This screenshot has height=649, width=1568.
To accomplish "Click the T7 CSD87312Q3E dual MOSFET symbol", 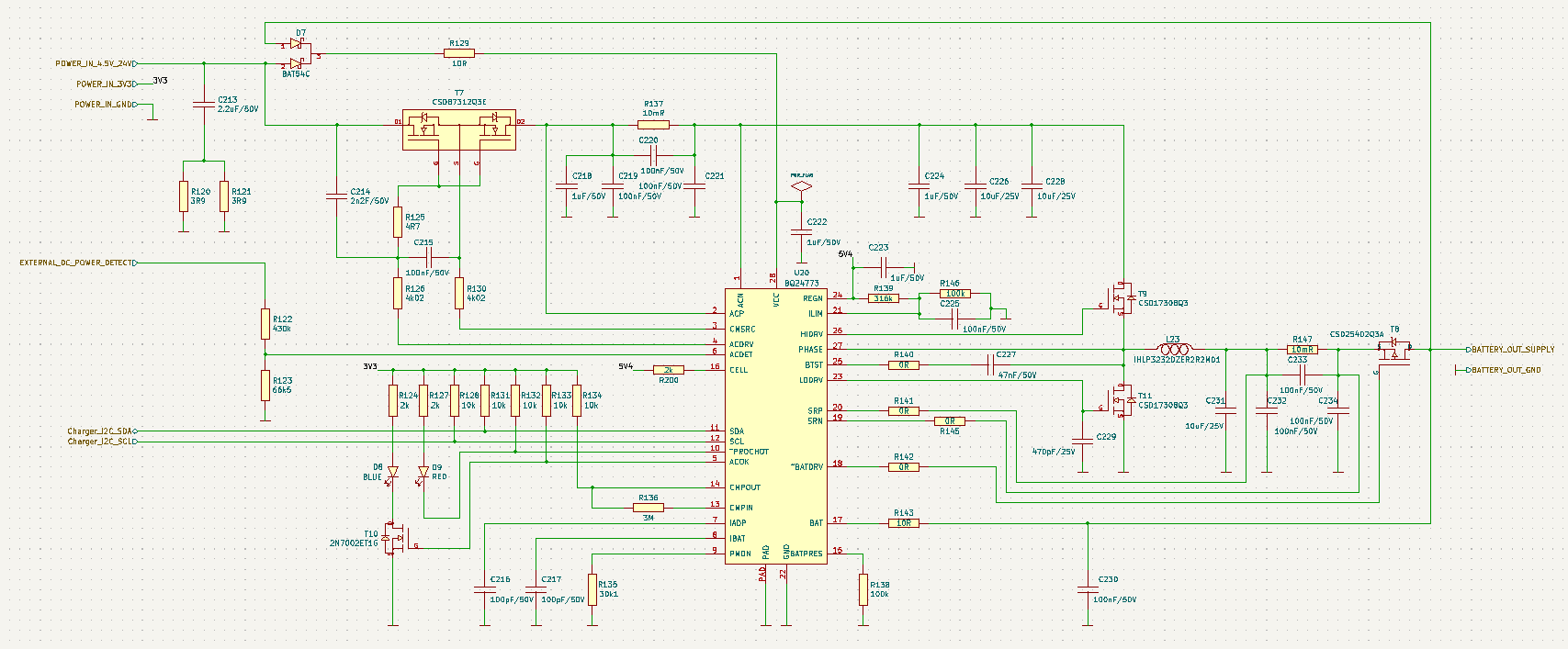I will point(458,129).
